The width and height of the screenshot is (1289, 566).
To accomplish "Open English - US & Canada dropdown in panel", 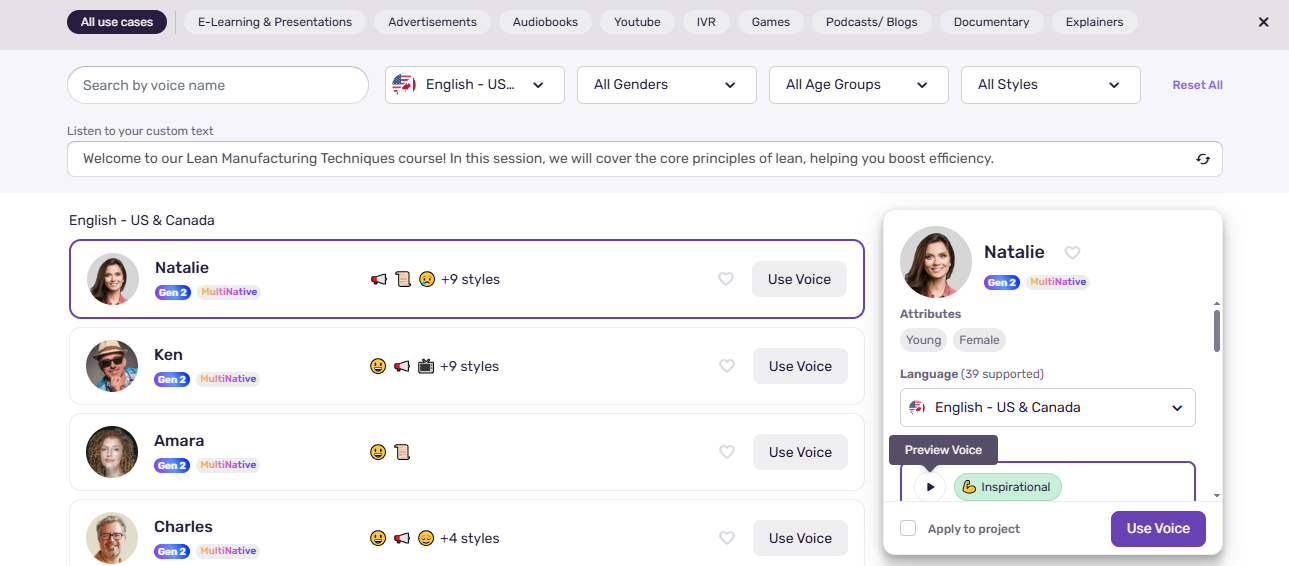I will click(1047, 408).
